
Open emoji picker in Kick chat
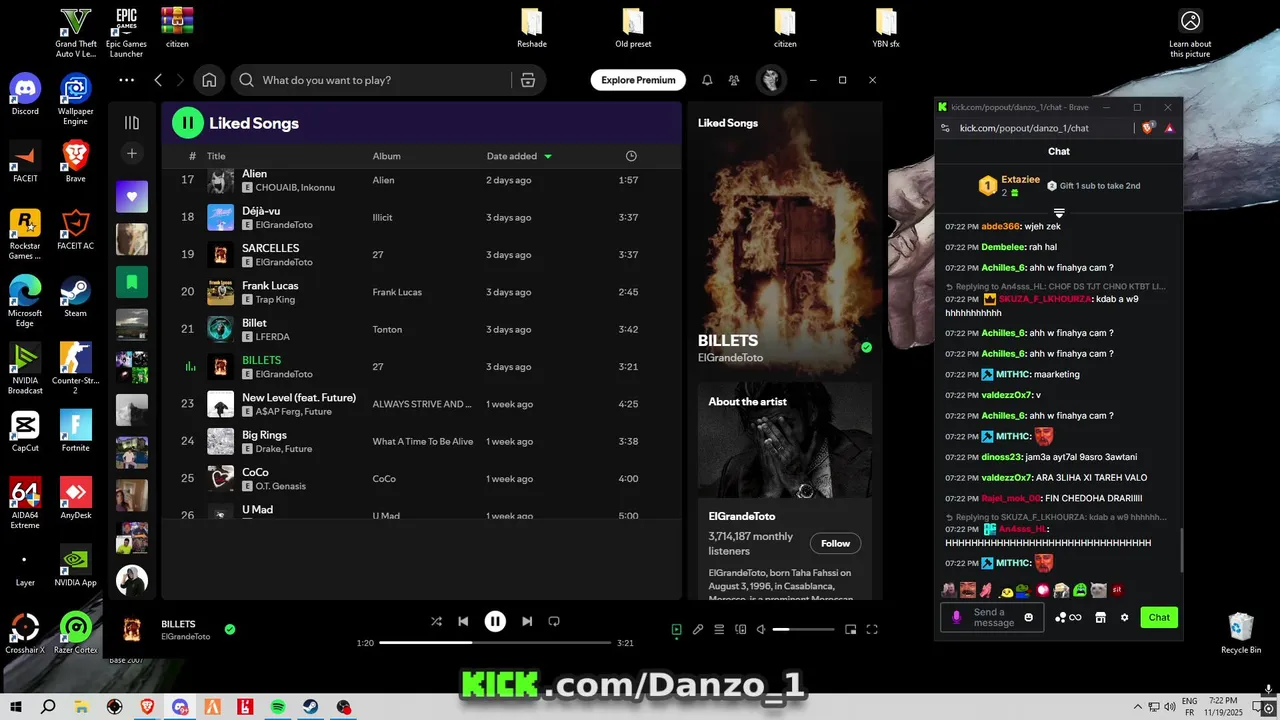coord(1029,617)
